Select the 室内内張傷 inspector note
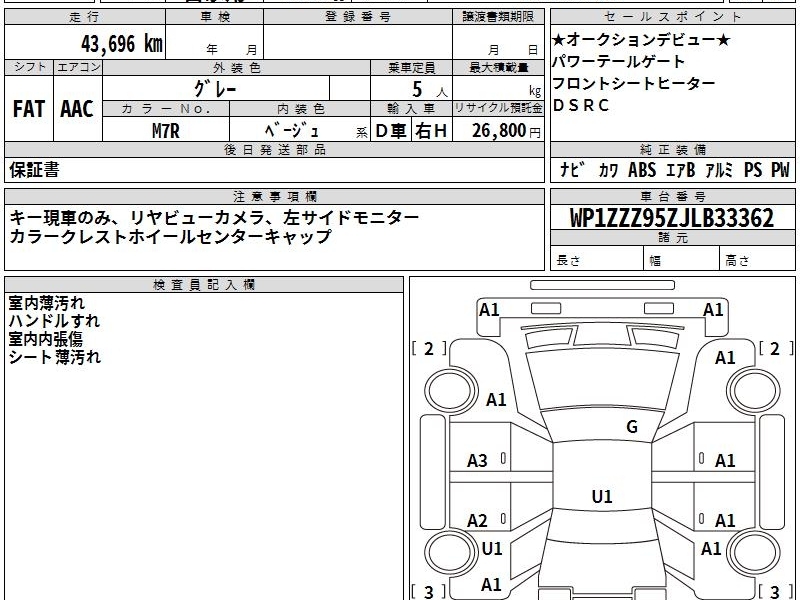 pos(45,339)
